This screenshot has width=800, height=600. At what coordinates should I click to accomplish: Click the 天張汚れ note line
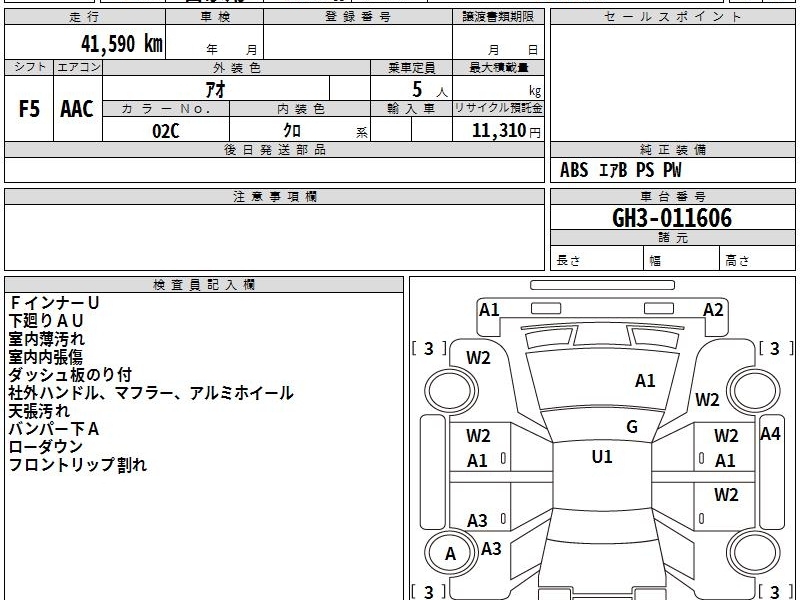39,411
